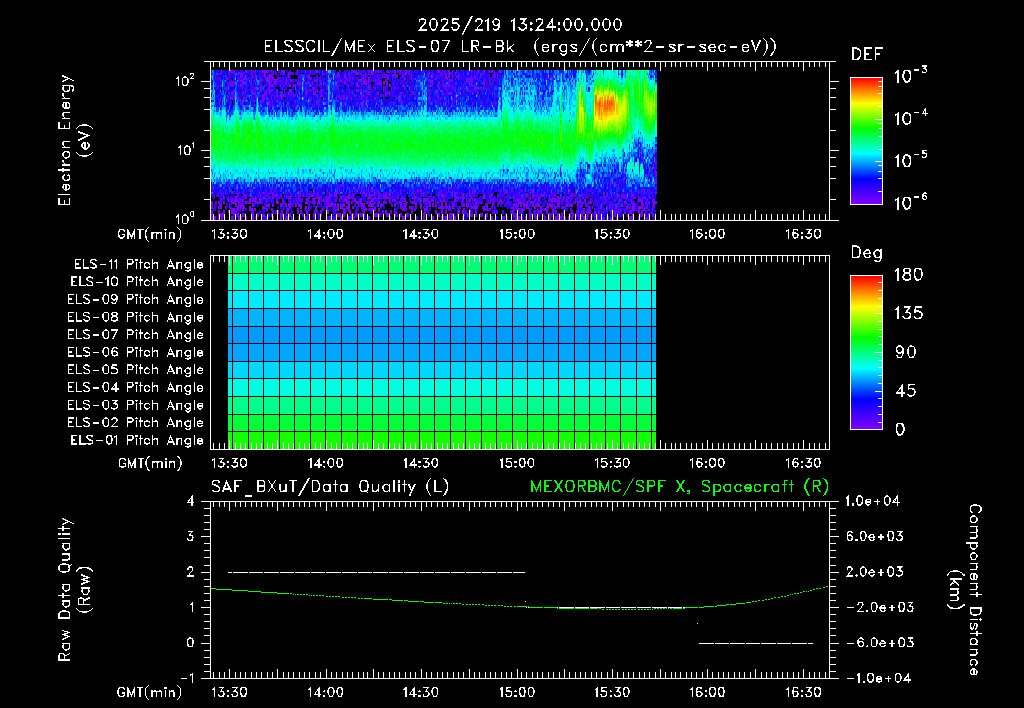Click the 10^1 energy axis tick label

[x=185, y=150]
